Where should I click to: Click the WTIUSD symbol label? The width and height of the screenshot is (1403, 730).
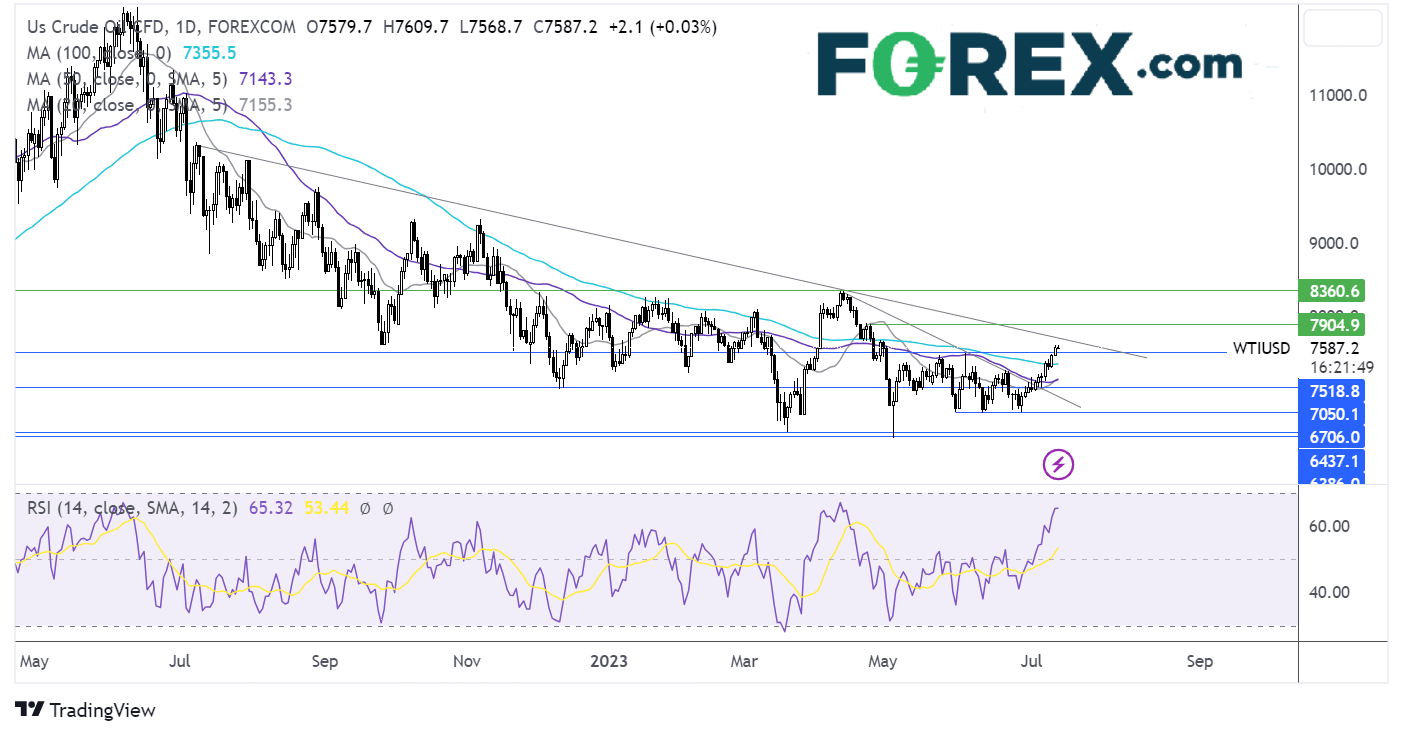(1261, 348)
